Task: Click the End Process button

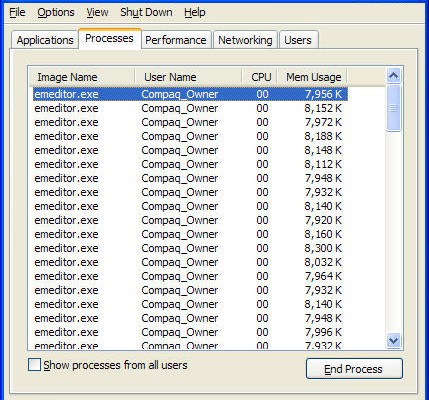Action: 354,369
